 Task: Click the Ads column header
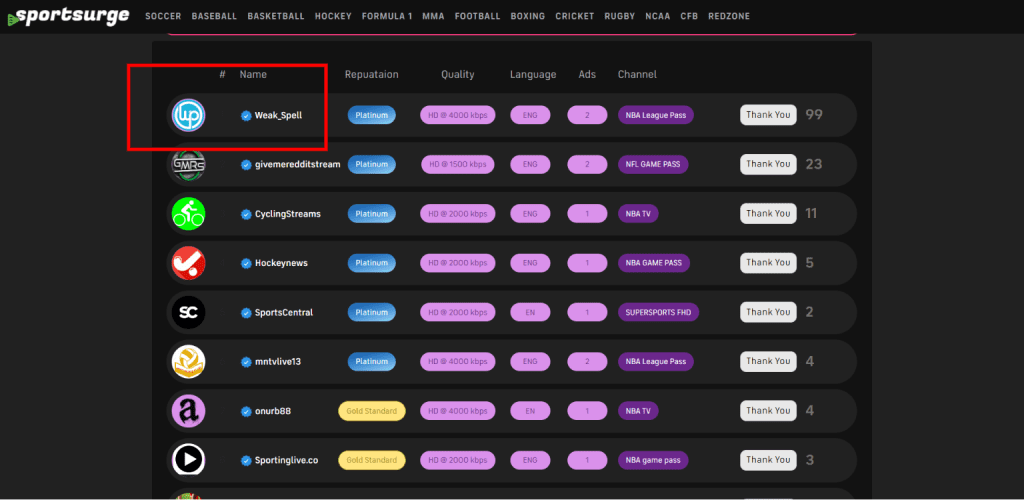click(x=587, y=74)
